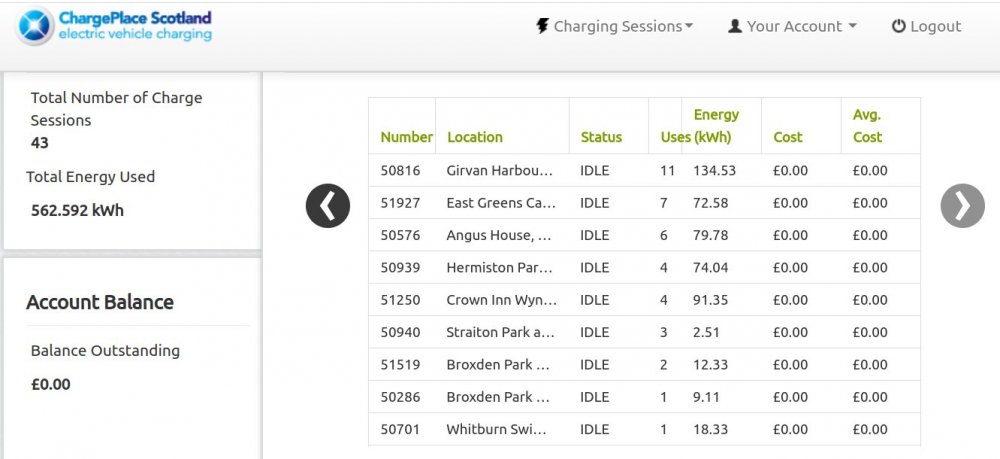This screenshot has width=1000, height=459.
Task: Click the Hermiston Par… location cell
Action: [499, 268]
